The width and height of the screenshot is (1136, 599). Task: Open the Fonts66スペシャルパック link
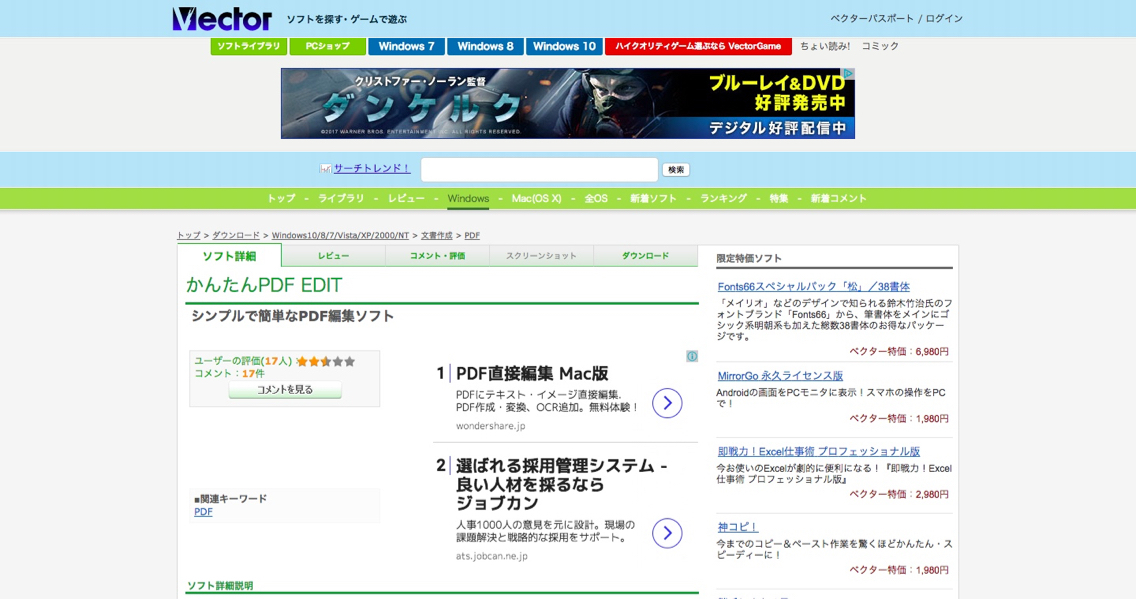[x=813, y=286]
